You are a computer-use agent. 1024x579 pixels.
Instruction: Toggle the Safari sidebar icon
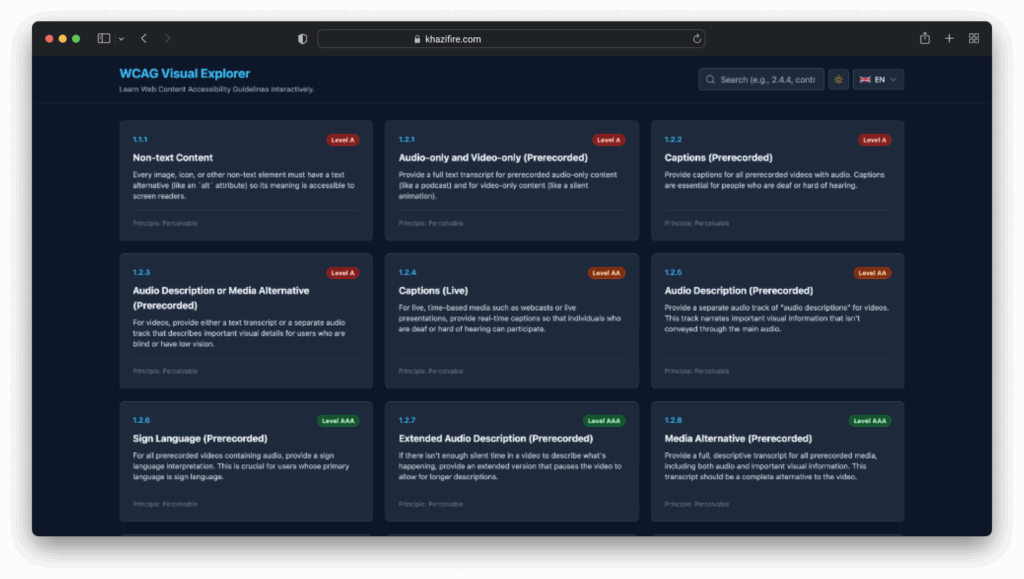(104, 39)
